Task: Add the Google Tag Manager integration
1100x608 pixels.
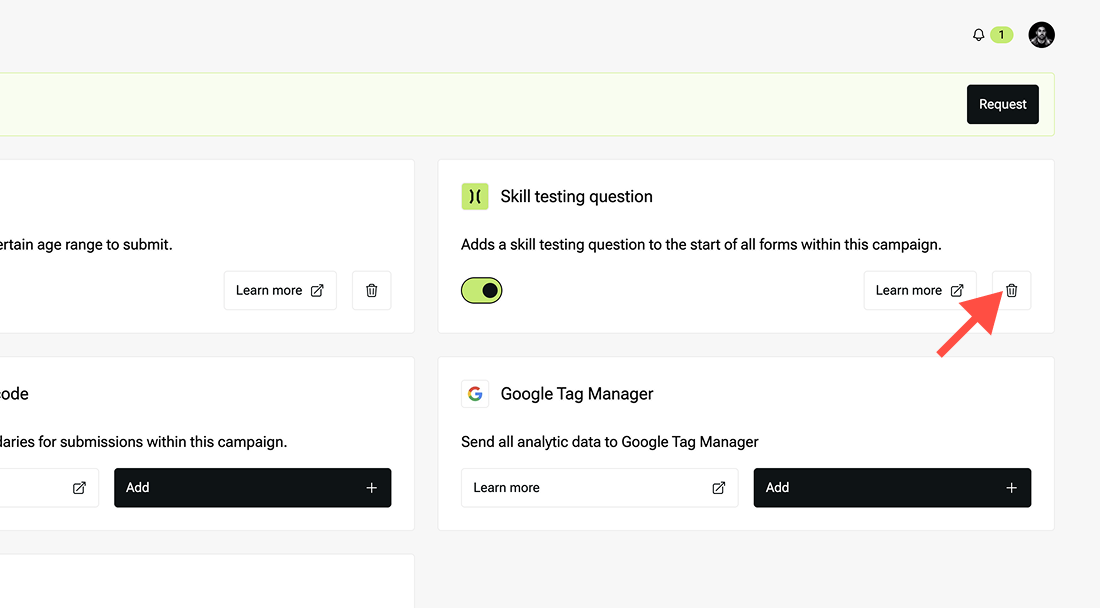Action: coord(891,488)
